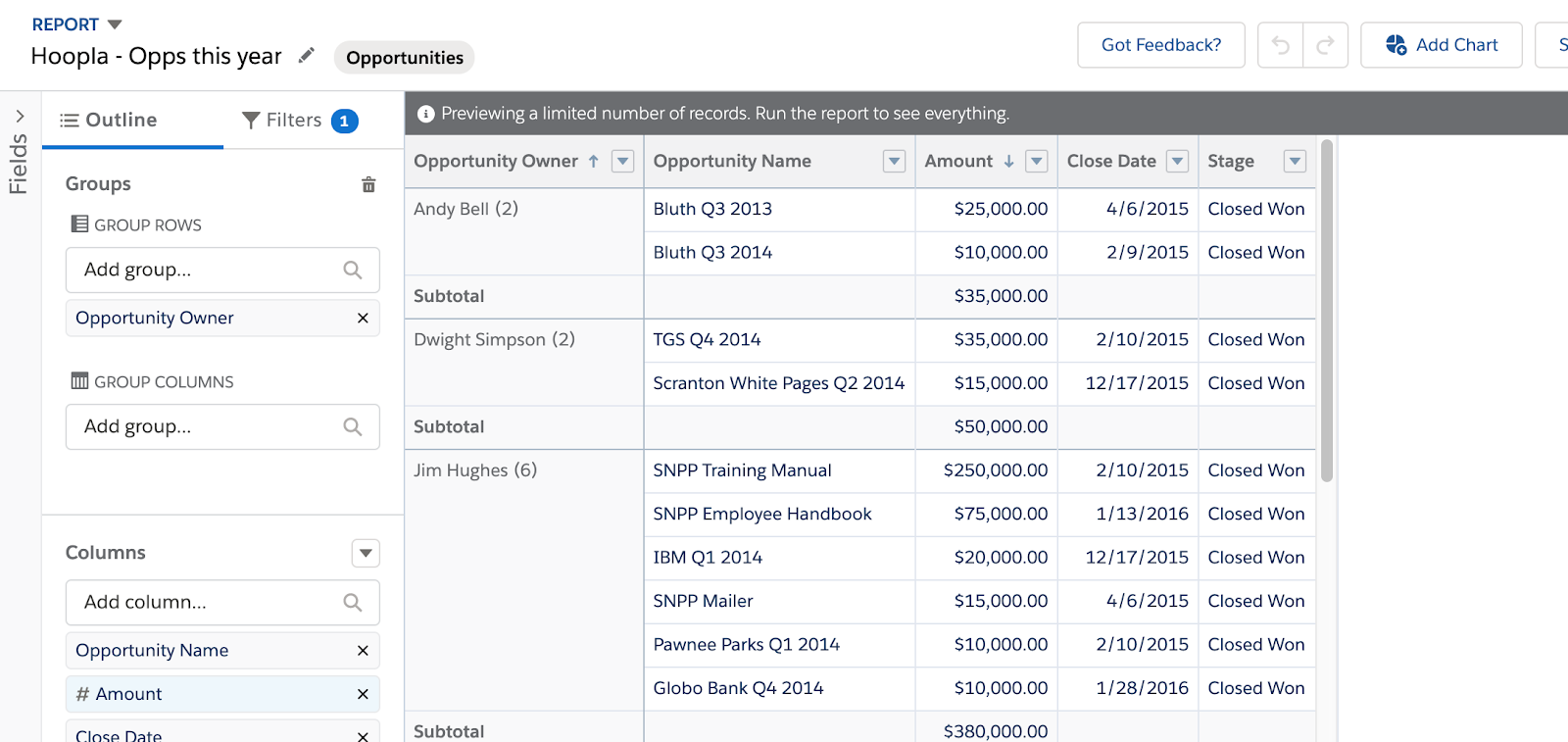Screen dimensions: 1568x742
Task: Open TGS Q4 2014 opportunity
Action: coord(707,339)
